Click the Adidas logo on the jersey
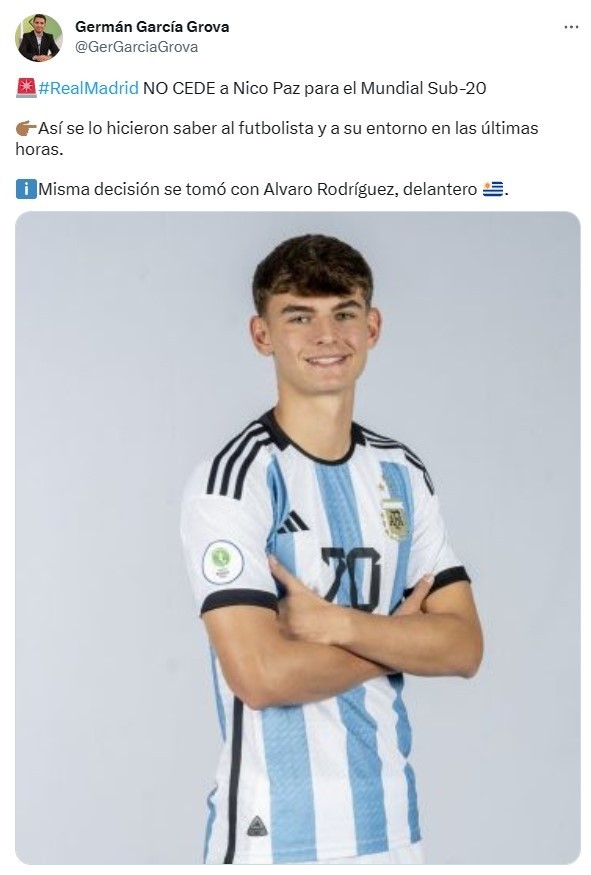Image resolution: width=591 pixels, height=875 pixels. (x=292, y=522)
